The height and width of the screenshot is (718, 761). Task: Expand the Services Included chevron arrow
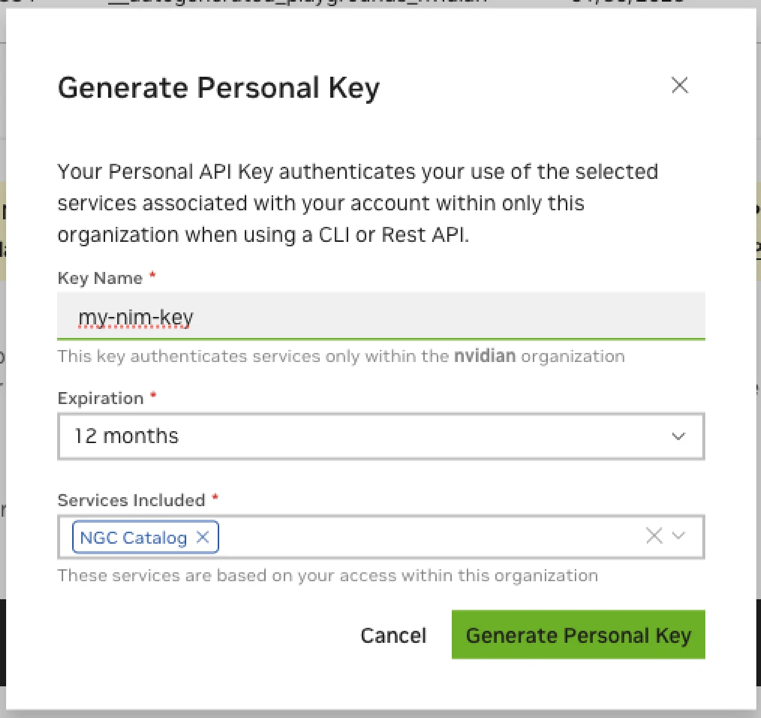[678, 536]
